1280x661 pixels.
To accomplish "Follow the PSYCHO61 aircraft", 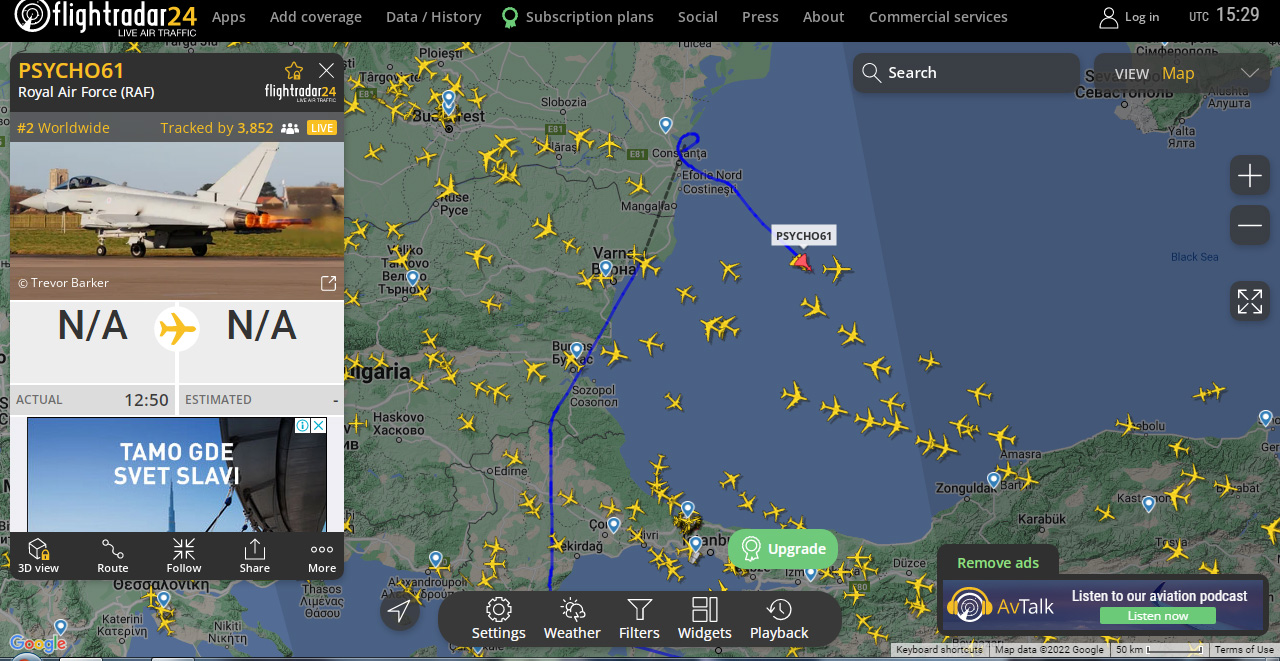I will tap(184, 556).
